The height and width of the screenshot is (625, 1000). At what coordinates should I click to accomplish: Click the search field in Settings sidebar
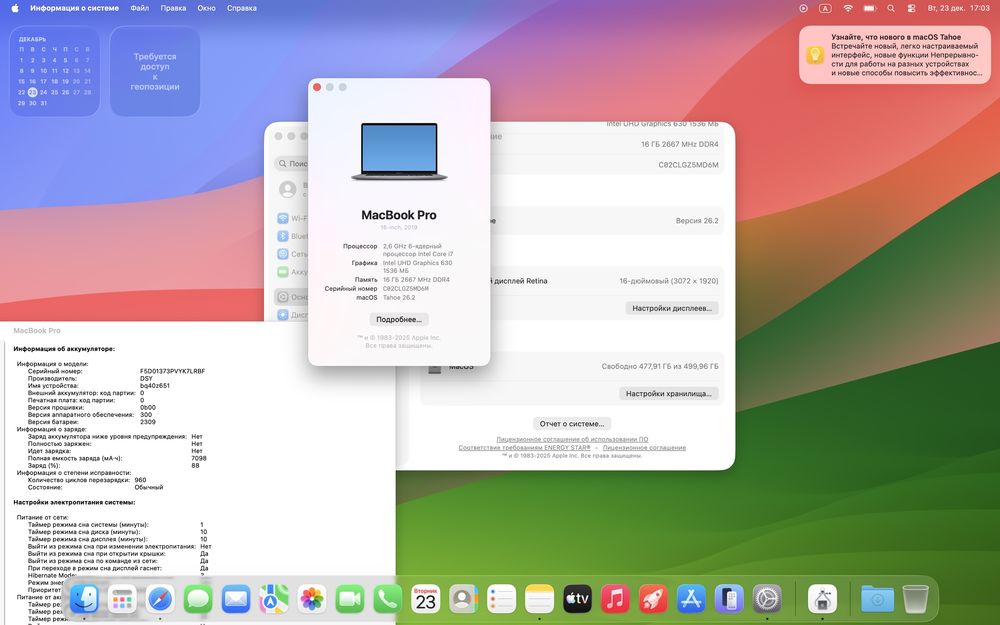[291, 164]
